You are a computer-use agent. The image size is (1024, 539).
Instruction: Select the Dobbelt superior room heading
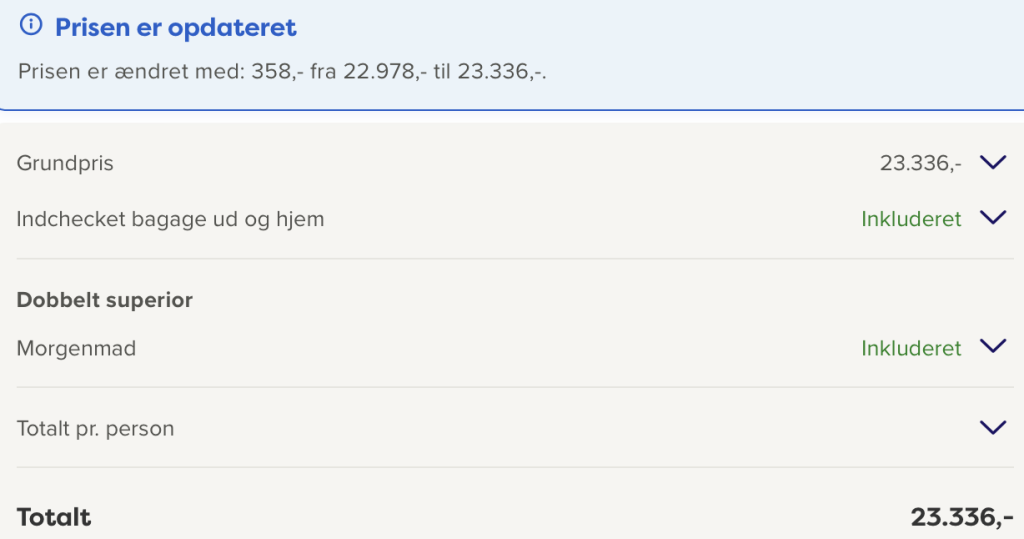[x=104, y=300]
